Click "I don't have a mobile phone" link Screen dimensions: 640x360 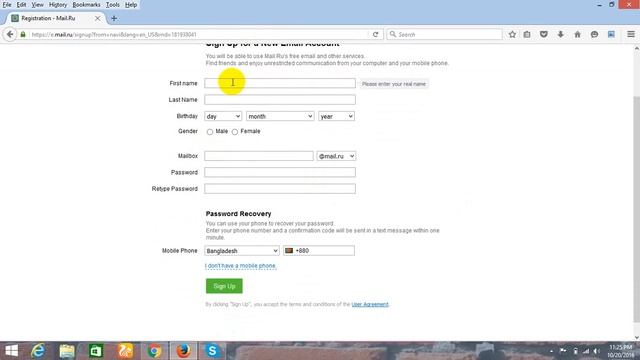click(x=241, y=266)
